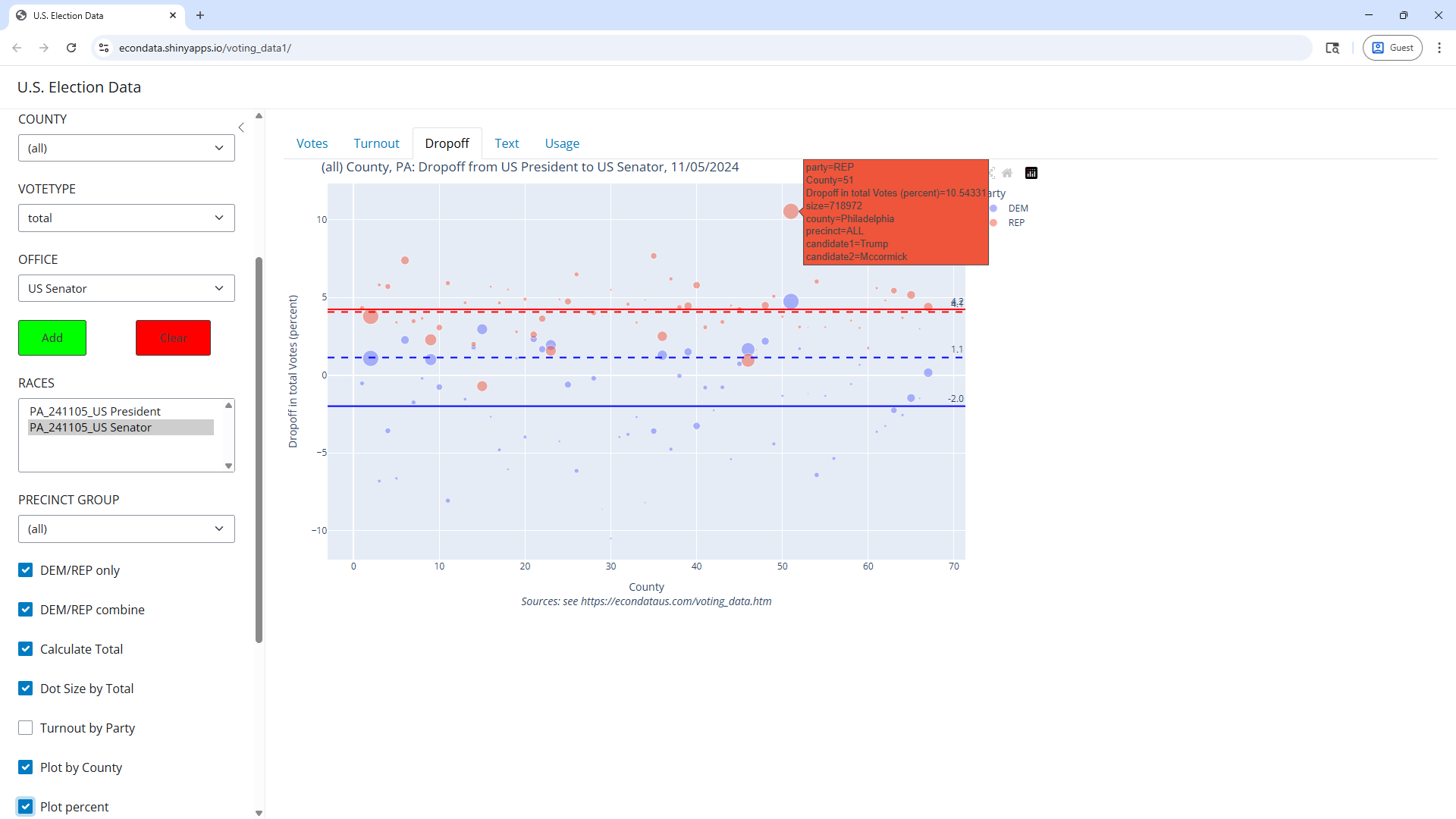Open the browser three-dot menu
Image resolution: width=1456 pixels, height=819 pixels.
(1439, 48)
